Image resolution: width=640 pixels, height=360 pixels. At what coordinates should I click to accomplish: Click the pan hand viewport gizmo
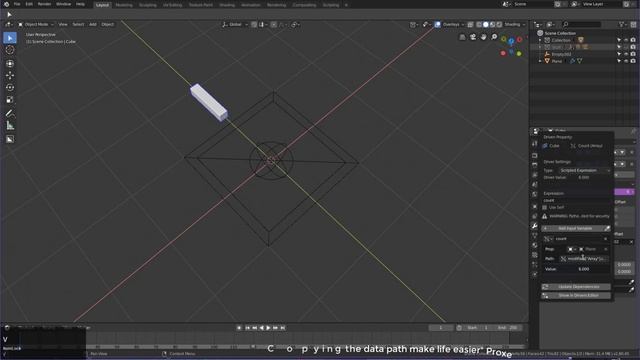[483, 37]
